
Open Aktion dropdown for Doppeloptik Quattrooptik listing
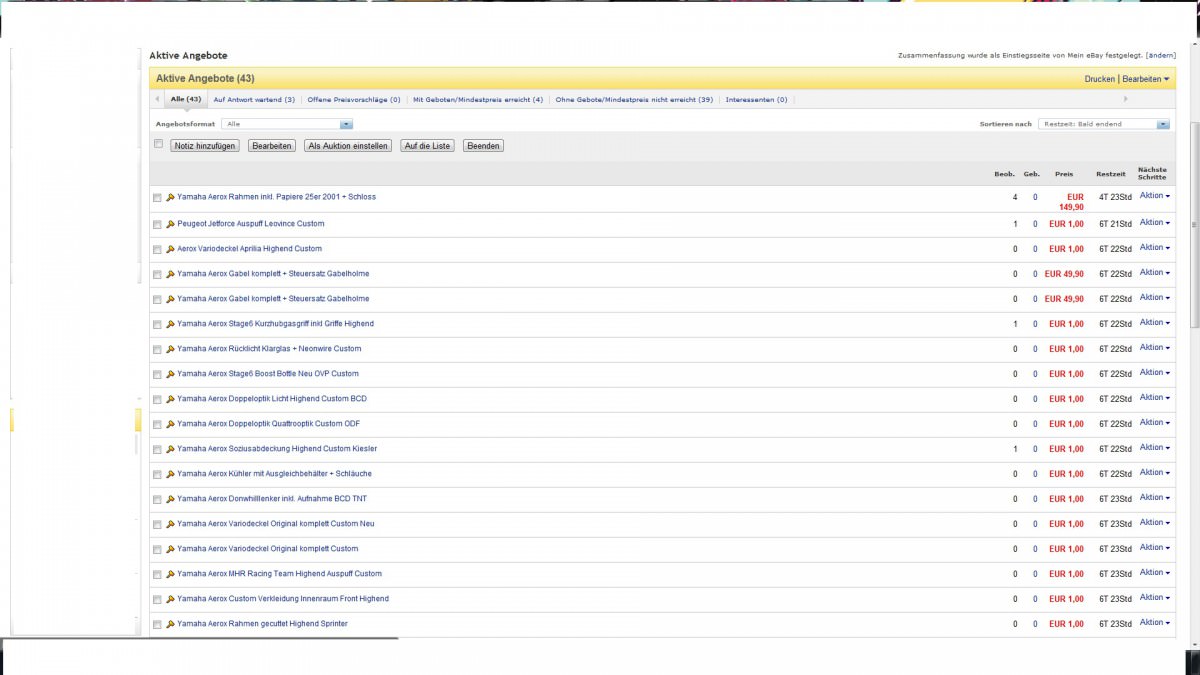tap(1155, 422)
